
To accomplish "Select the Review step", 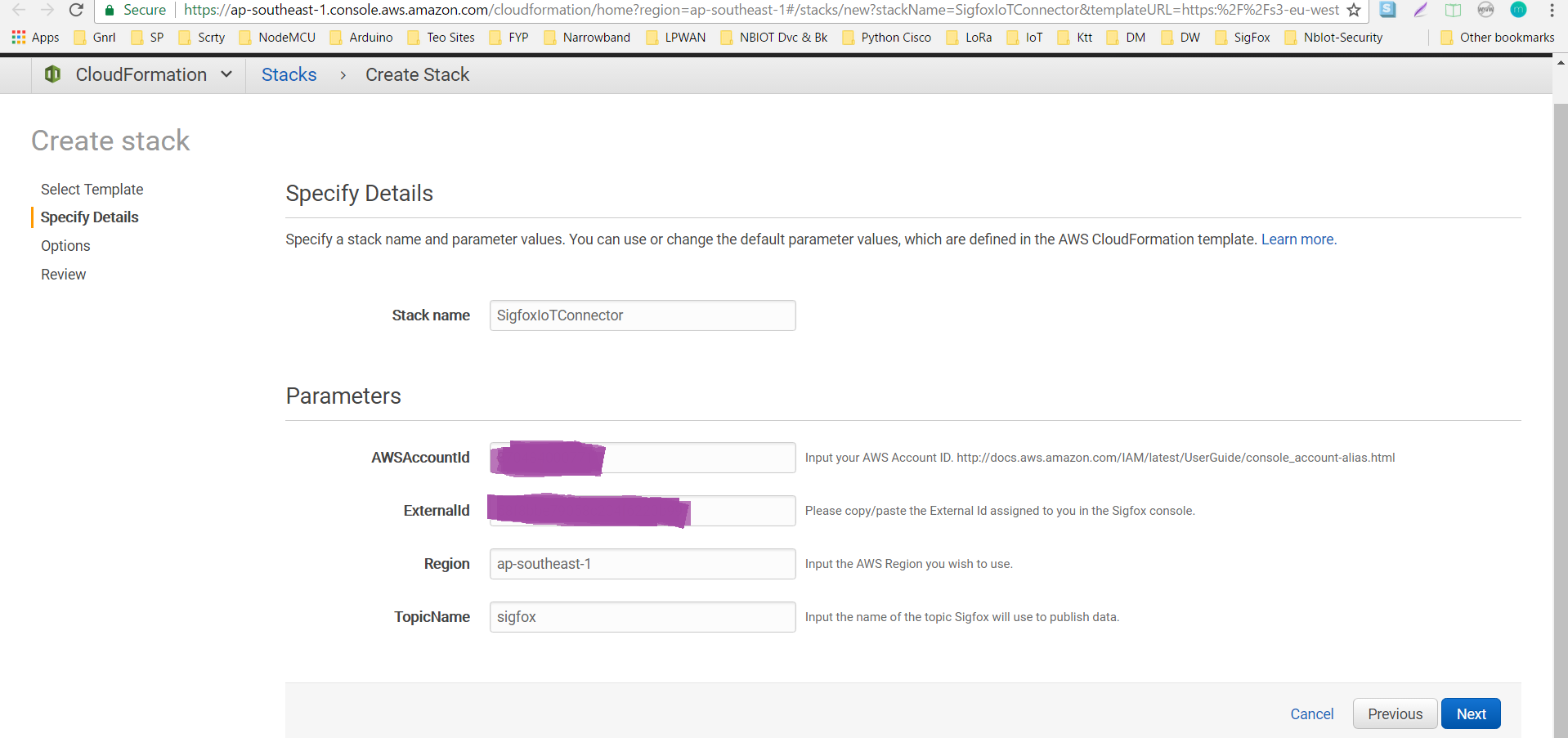I will [64, 275].
